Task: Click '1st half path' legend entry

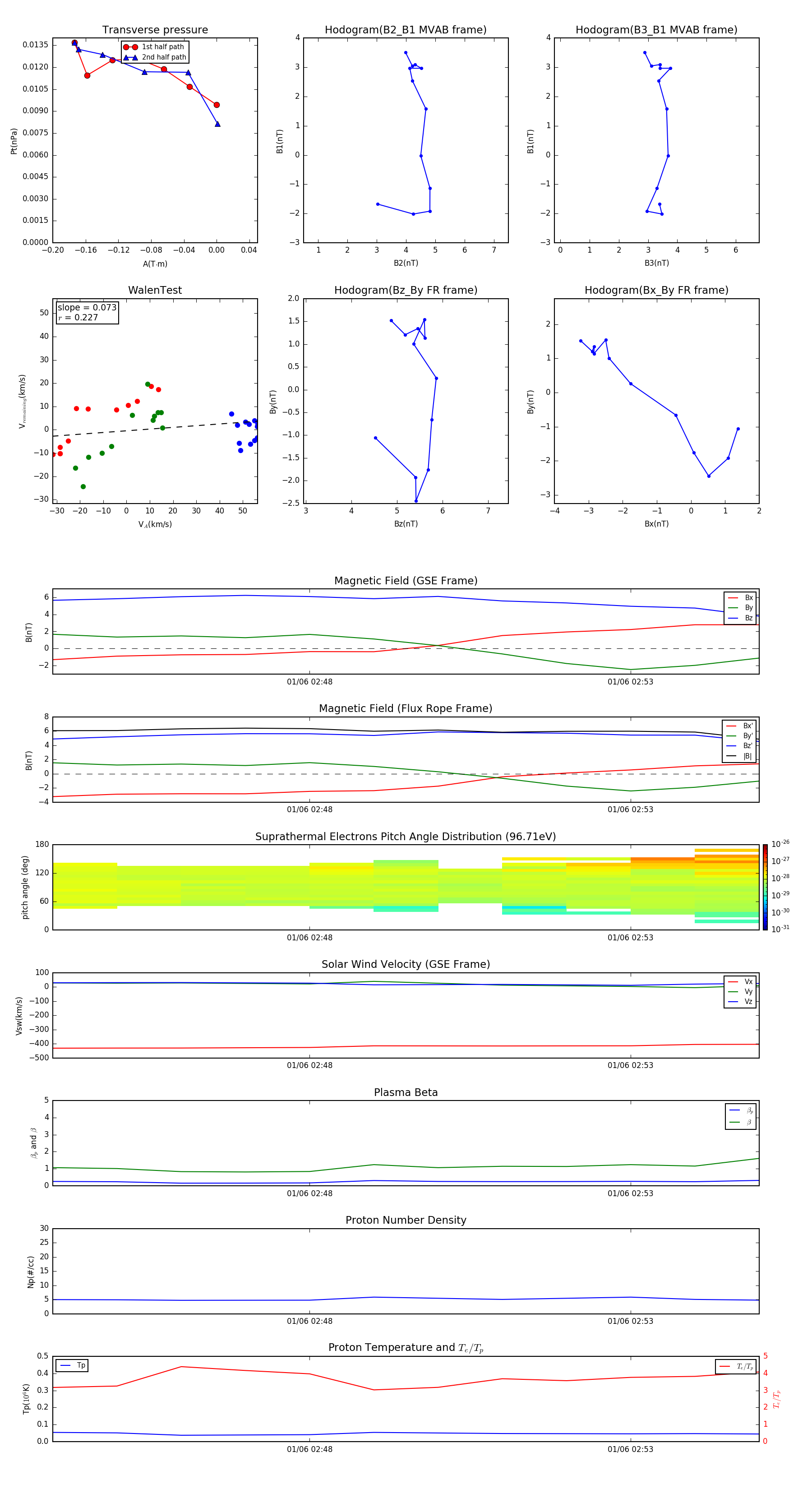Action: [x=154, y=47]
